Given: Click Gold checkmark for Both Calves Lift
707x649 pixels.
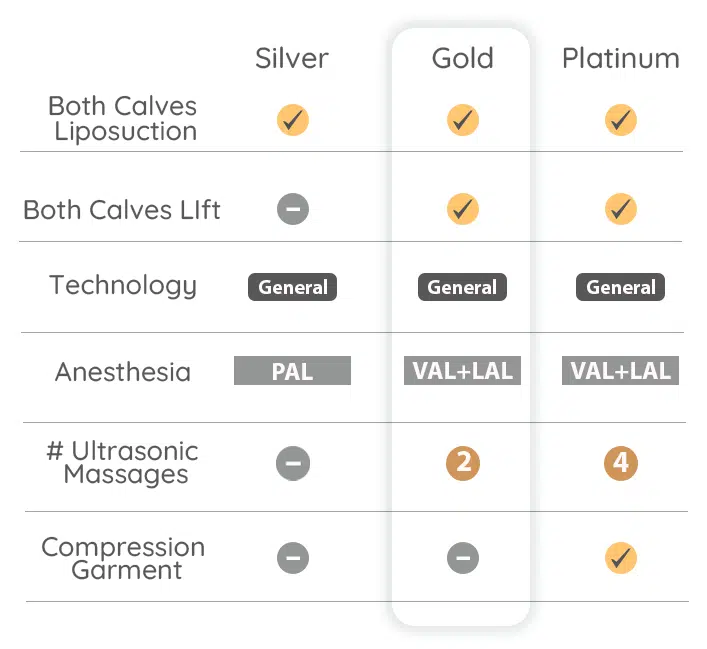Looking at the screenshot, I should coord(462,209).
